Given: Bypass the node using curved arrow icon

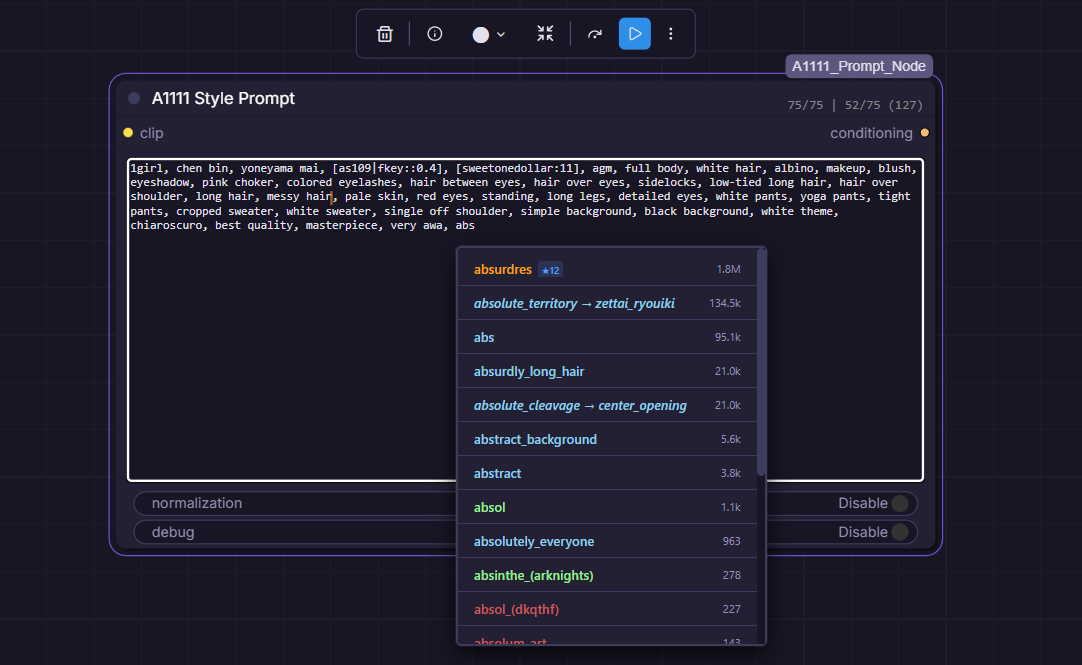Looking at the screenshot, I should 595,34.
